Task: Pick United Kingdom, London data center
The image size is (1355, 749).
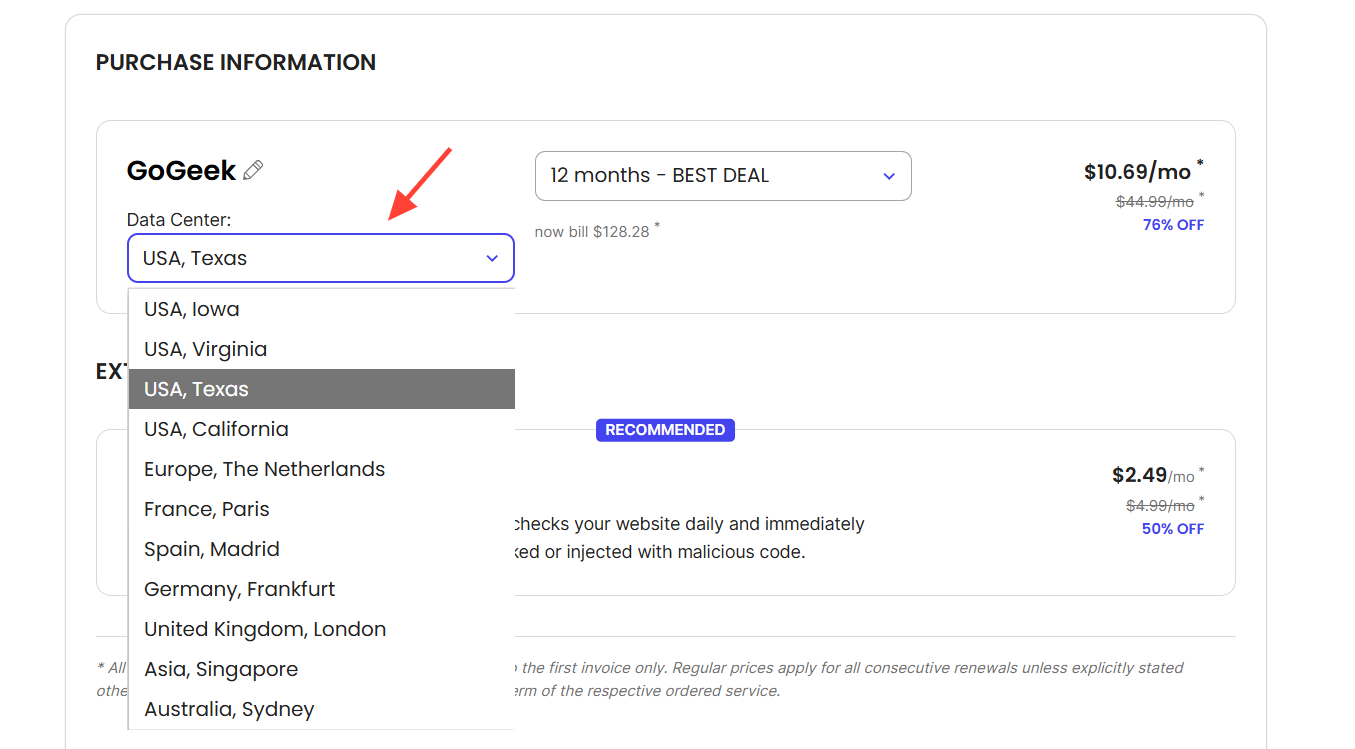Action: coord(321,629)
